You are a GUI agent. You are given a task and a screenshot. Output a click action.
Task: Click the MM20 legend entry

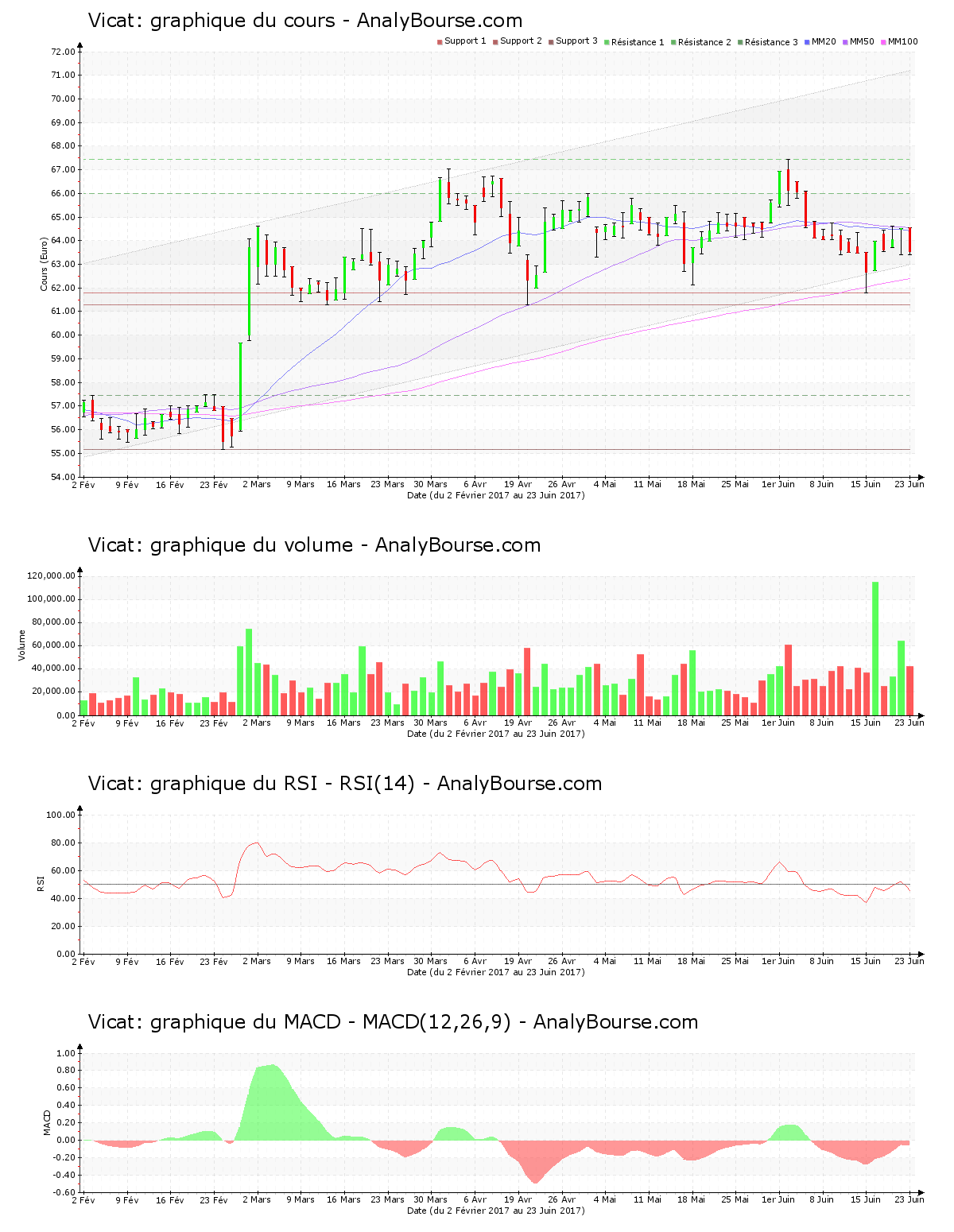(x=820, y=41)
